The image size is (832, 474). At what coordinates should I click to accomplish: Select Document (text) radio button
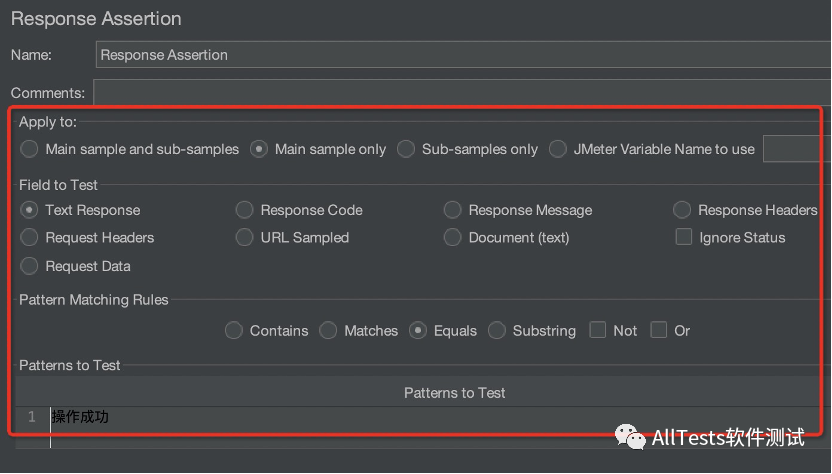click(453, 238)
